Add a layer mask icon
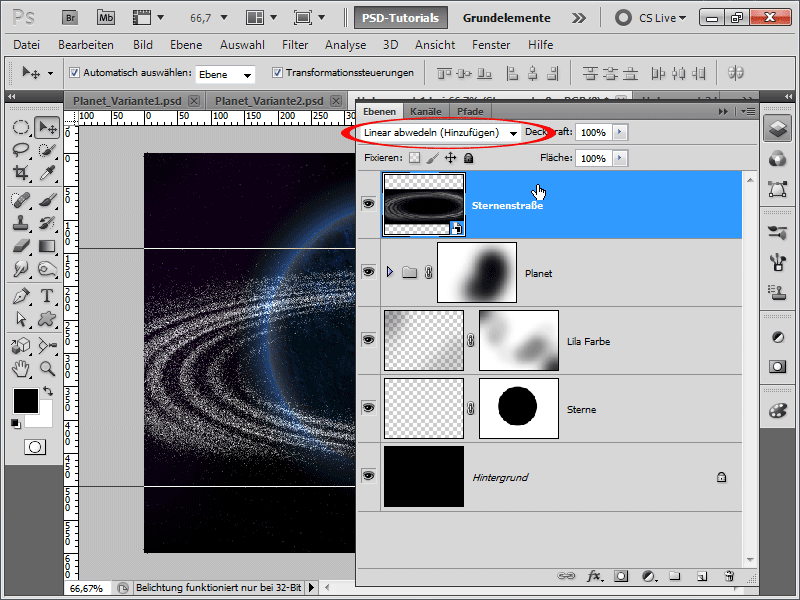Screen dimensions: 800x600 tap(621, 577)
